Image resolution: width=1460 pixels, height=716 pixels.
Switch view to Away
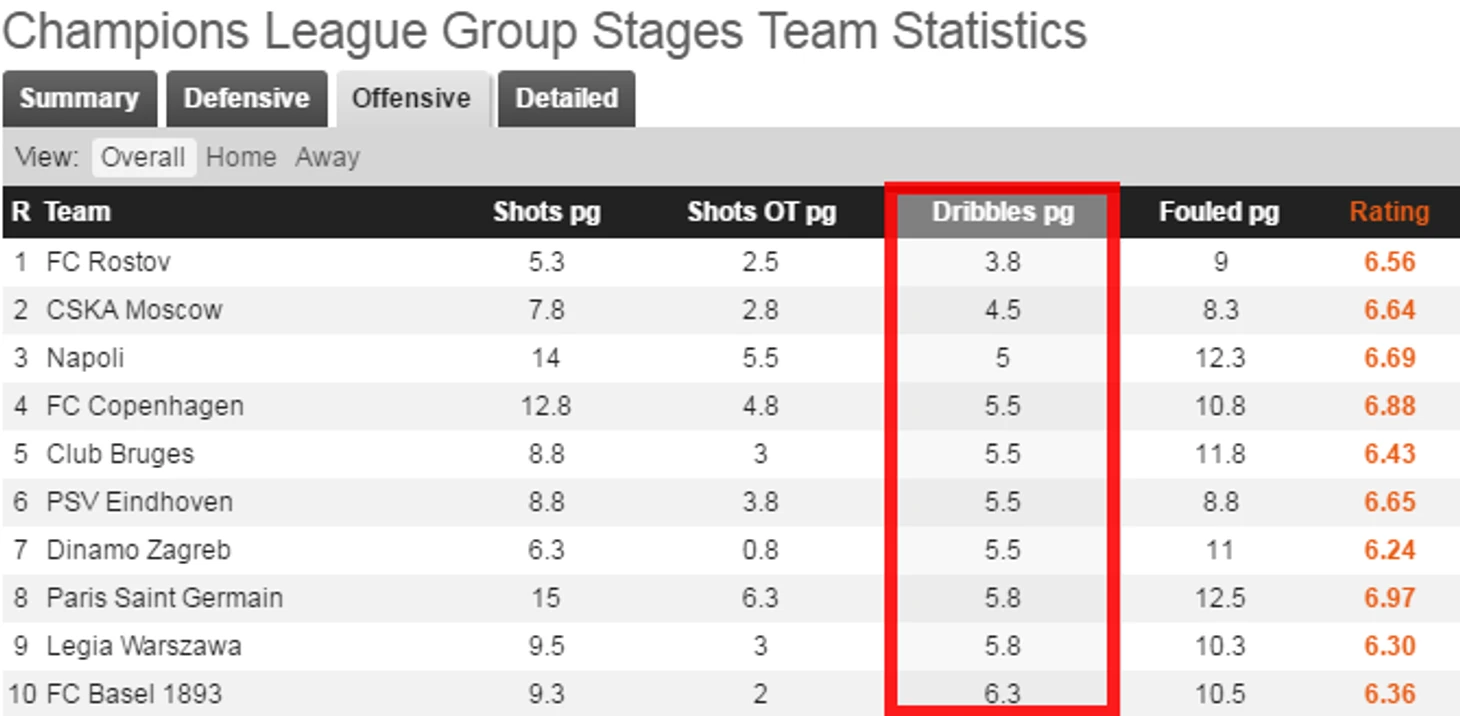327,158
